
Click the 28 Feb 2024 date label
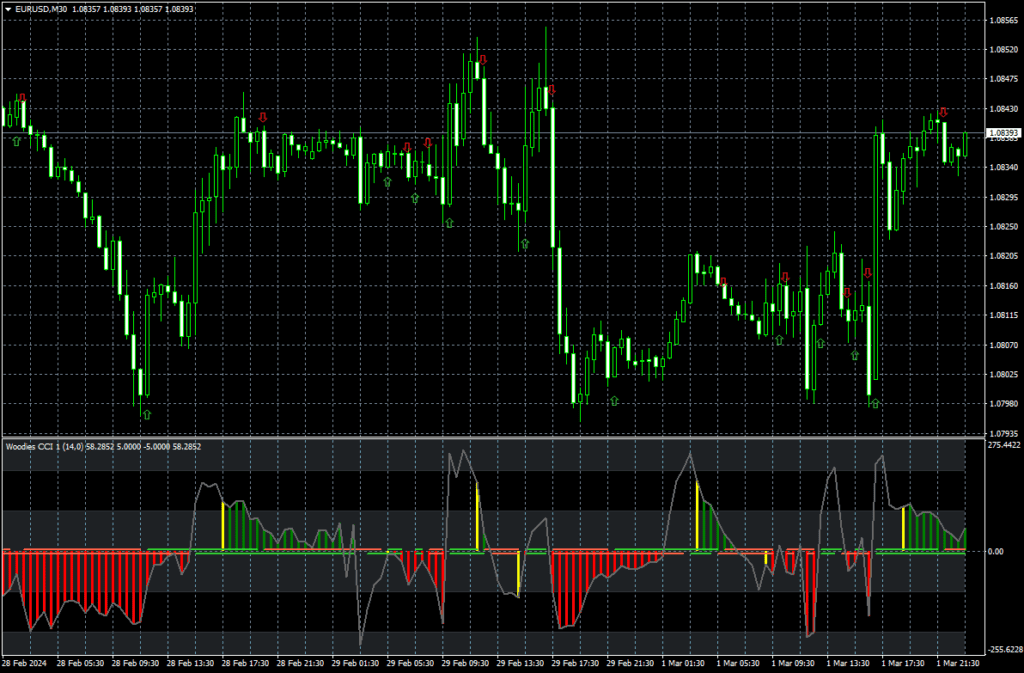click(25, 663)
